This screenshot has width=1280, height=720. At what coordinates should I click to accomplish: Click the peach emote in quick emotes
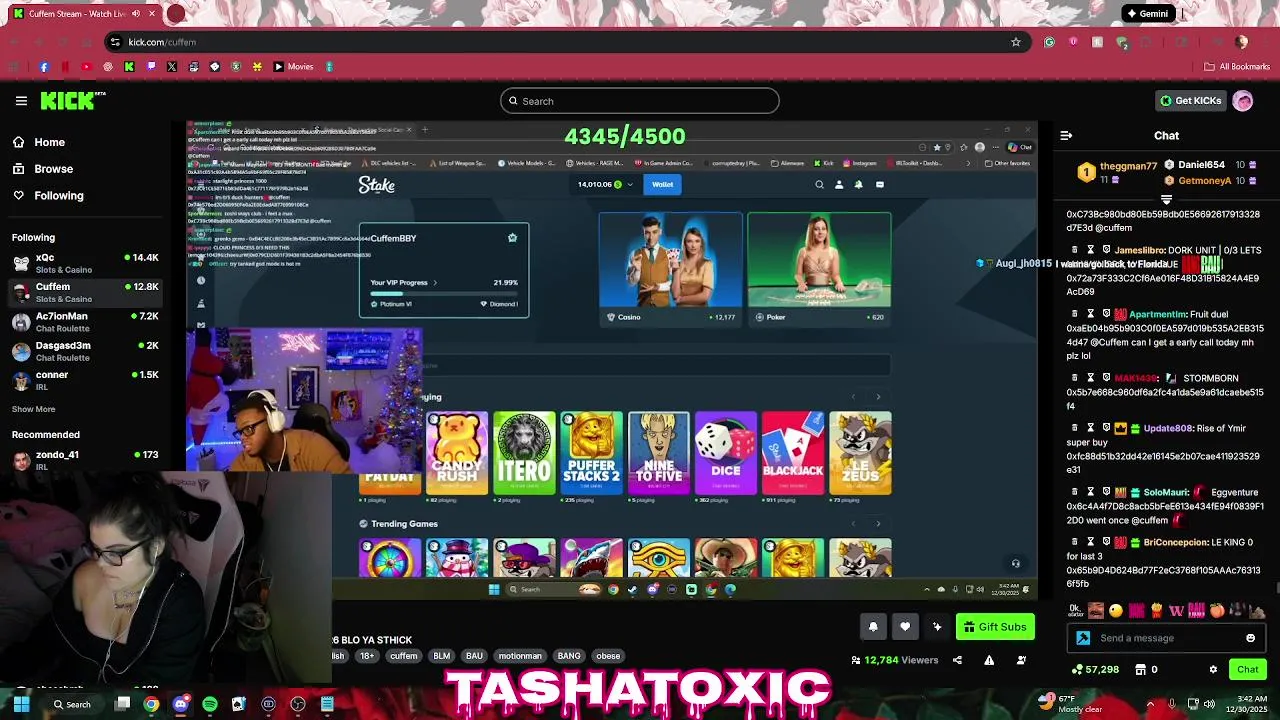tap(1216, 610)
